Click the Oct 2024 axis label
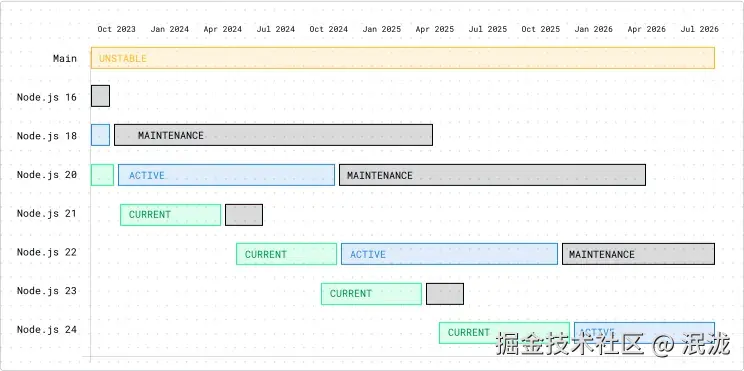This screenshot has height=371, width=744. coord(328,29)
